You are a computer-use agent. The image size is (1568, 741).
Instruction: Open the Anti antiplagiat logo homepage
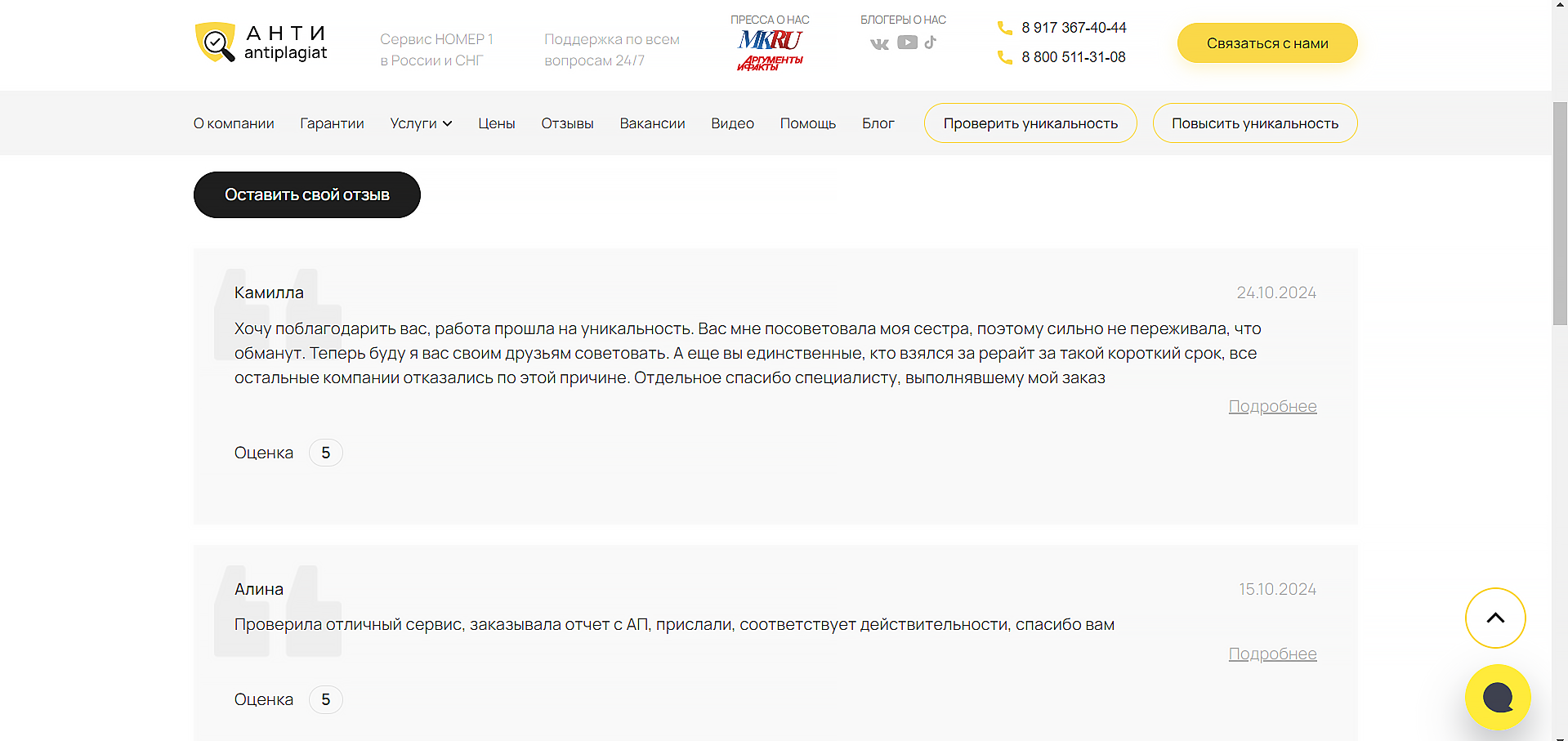point(261,42)
